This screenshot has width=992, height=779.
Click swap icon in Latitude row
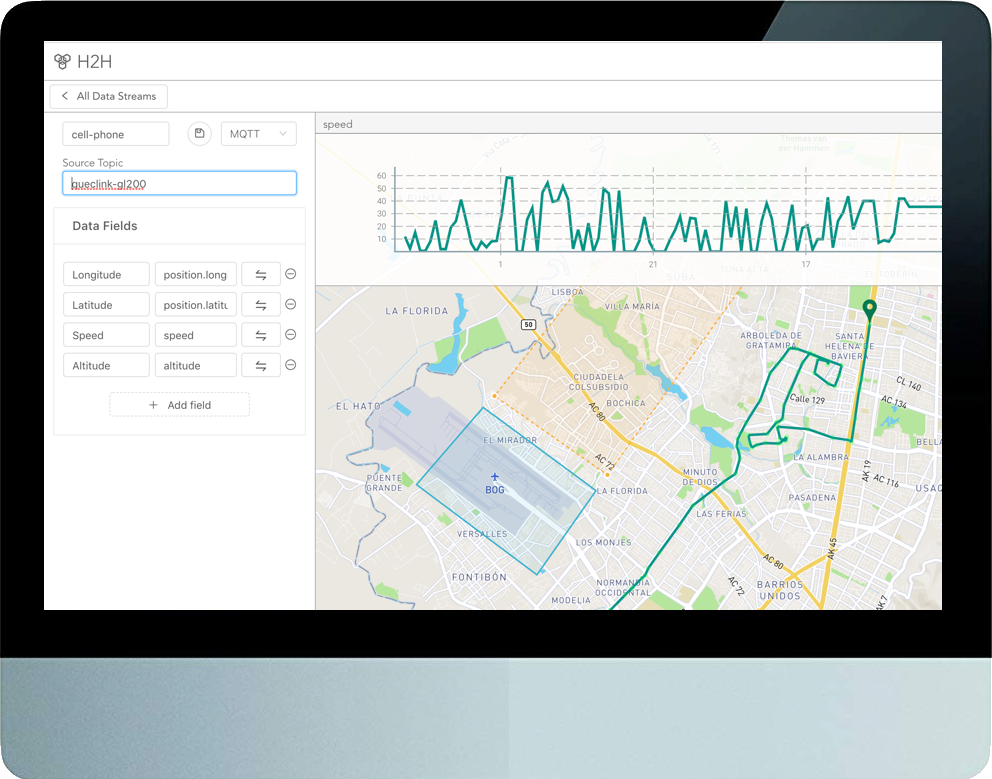click(x=261, y=305)
